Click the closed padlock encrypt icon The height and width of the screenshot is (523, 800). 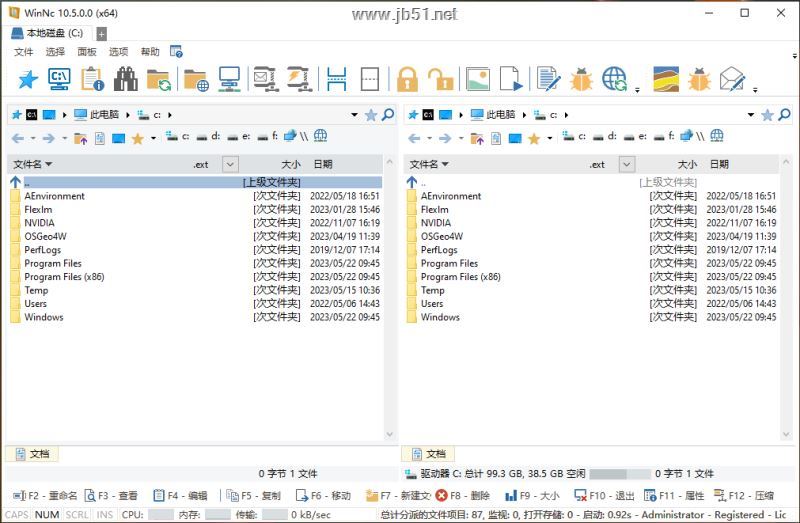(407, 79)
